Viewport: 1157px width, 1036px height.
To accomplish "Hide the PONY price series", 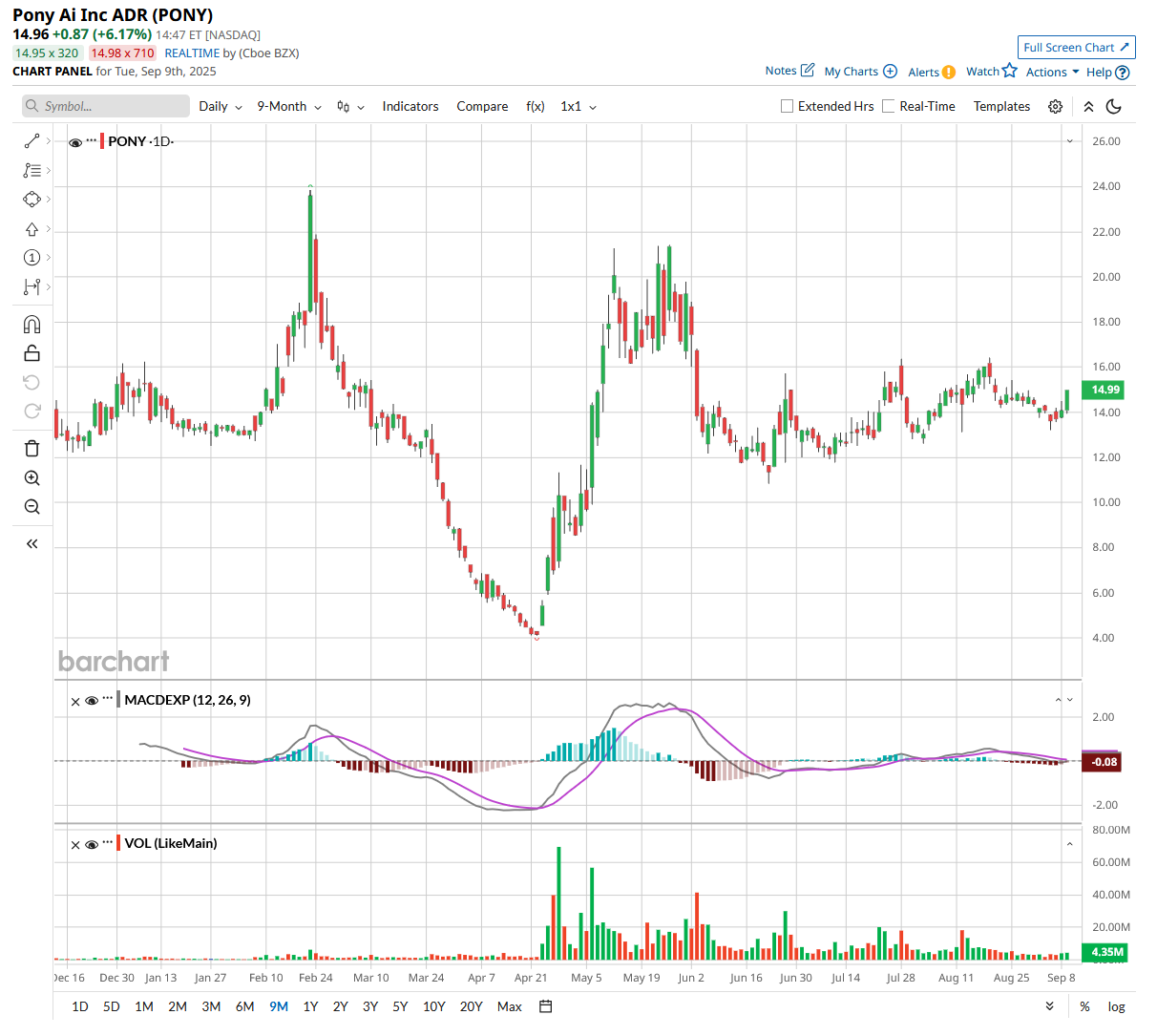I will pos(75,142).
